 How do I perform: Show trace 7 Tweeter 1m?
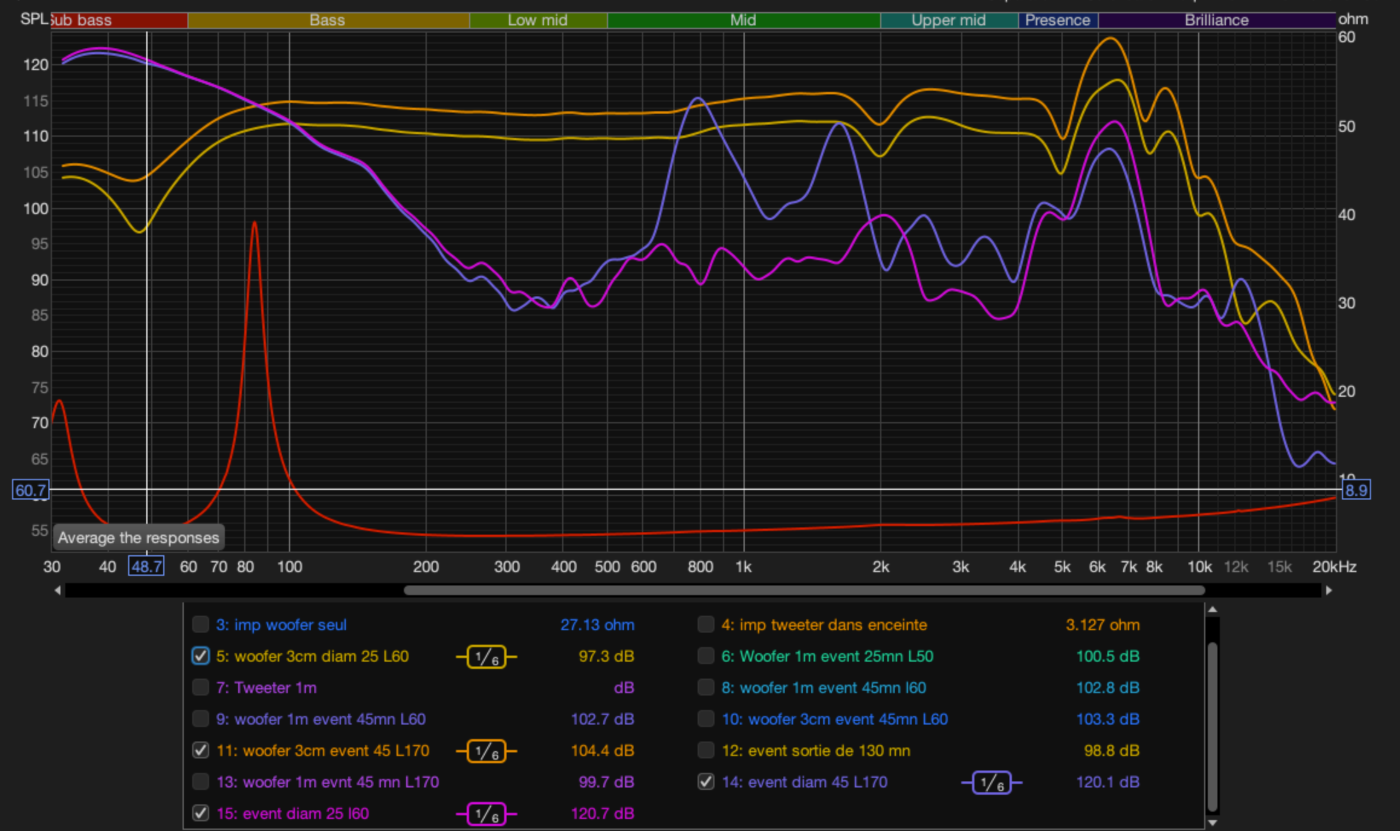click(201, 688)
